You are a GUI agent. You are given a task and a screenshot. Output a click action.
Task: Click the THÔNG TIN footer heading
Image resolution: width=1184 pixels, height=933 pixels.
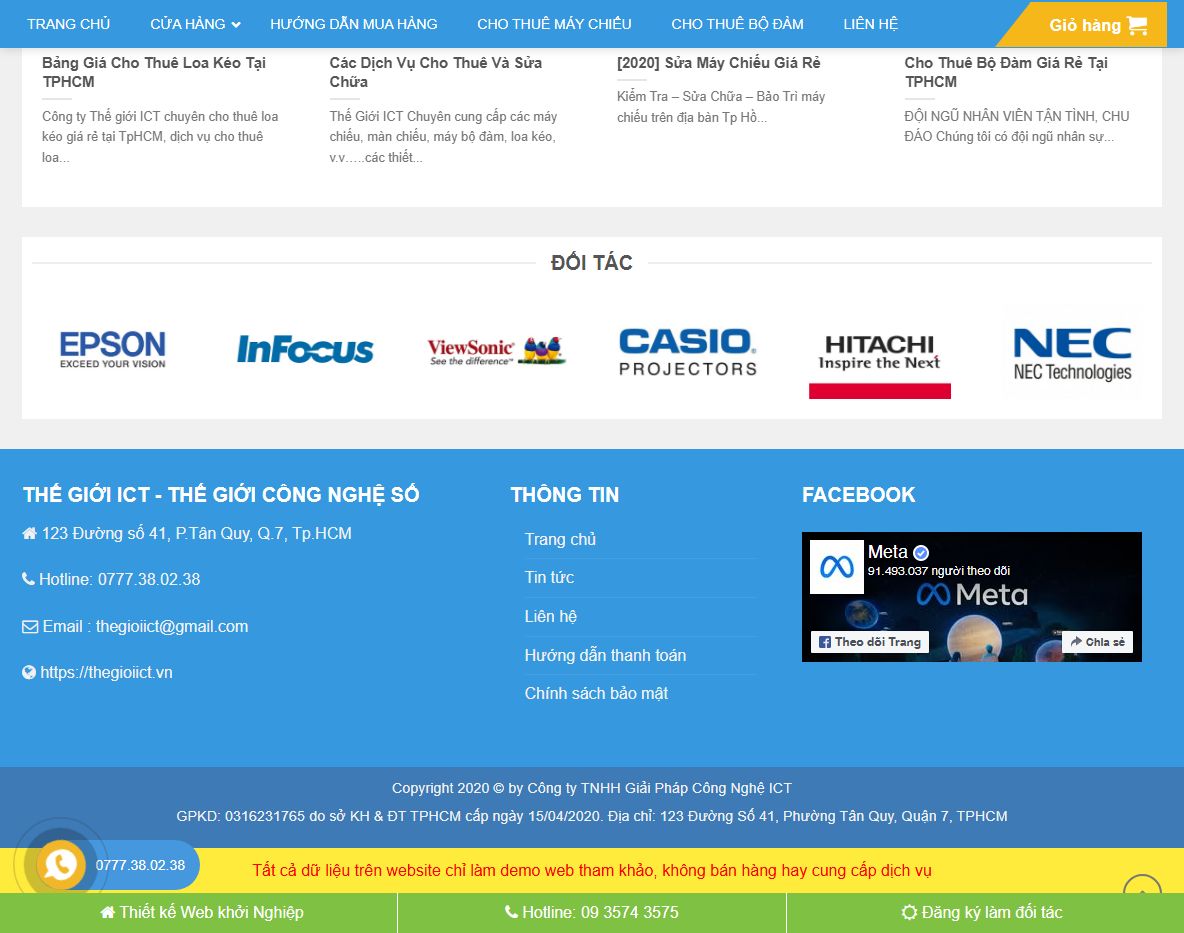pyautogui.click(x=565, y=494)
